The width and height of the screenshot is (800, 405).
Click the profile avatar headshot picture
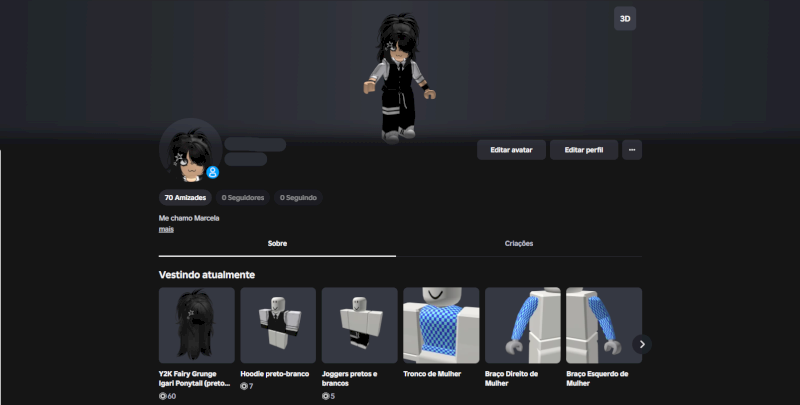coord(190,150)
